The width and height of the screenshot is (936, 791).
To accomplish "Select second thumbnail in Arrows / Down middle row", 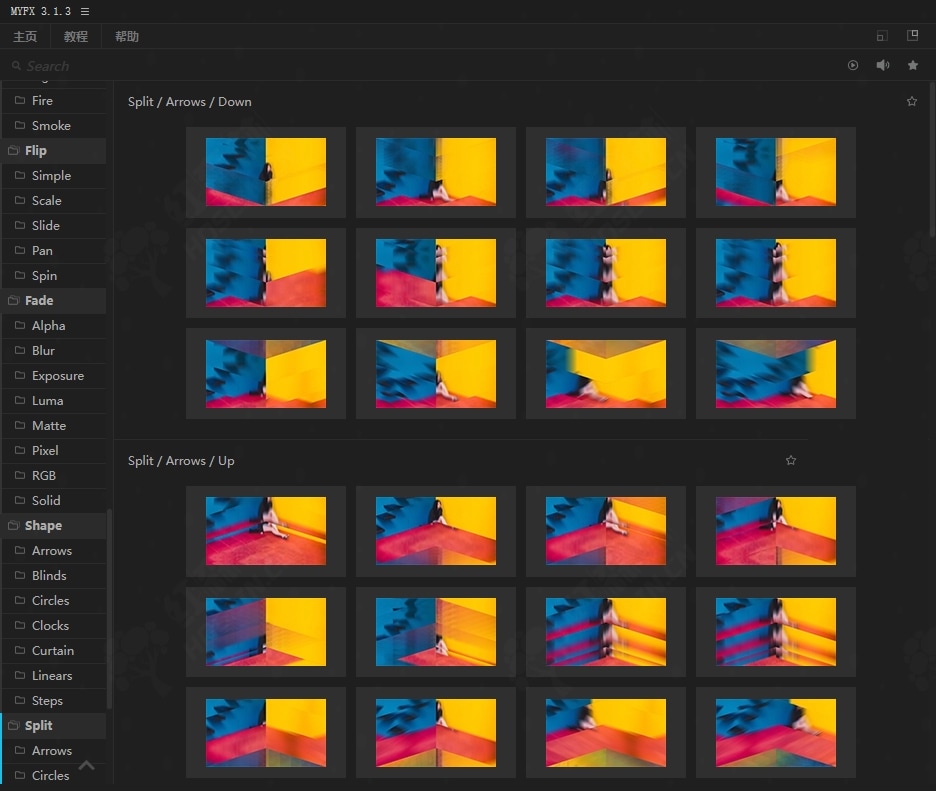I will [x=436, y=273].
